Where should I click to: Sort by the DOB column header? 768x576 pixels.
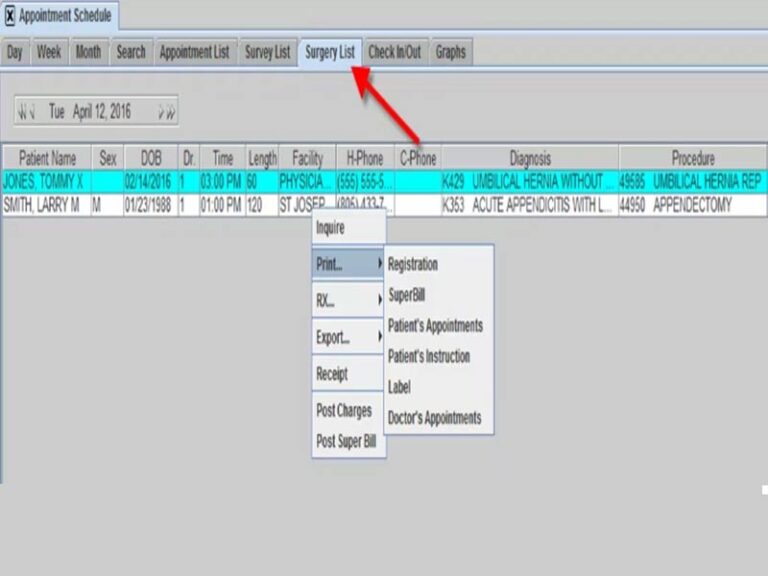(x=151, y=158)
